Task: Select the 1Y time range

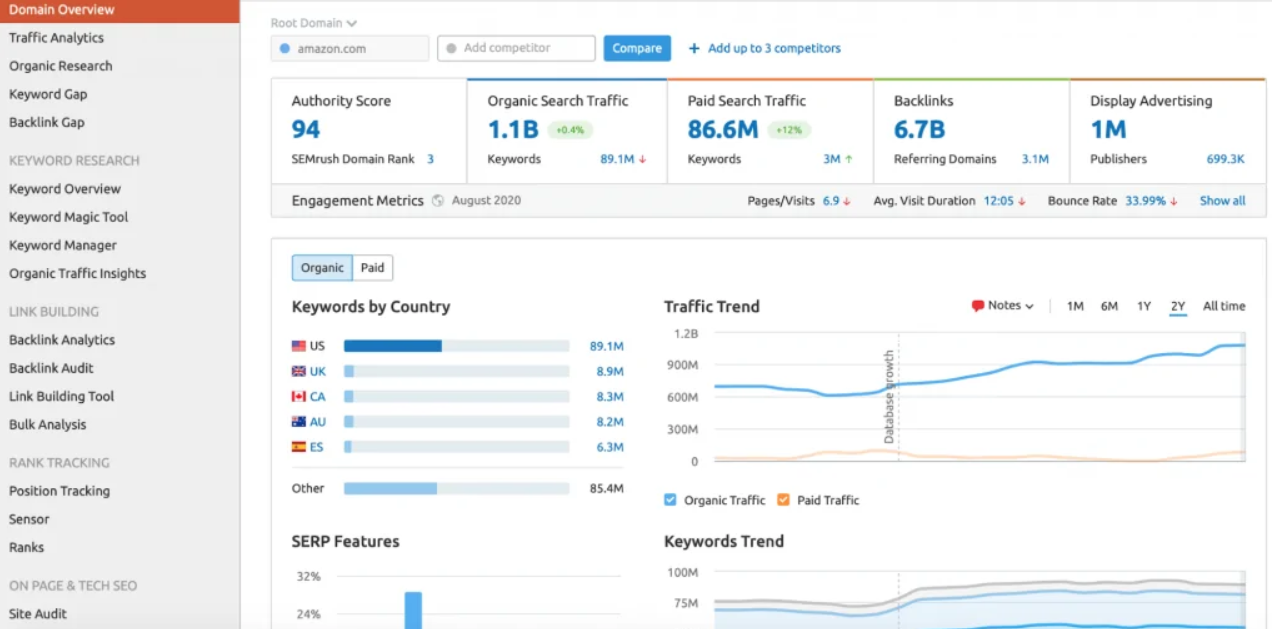Action: coord(1144,306)
